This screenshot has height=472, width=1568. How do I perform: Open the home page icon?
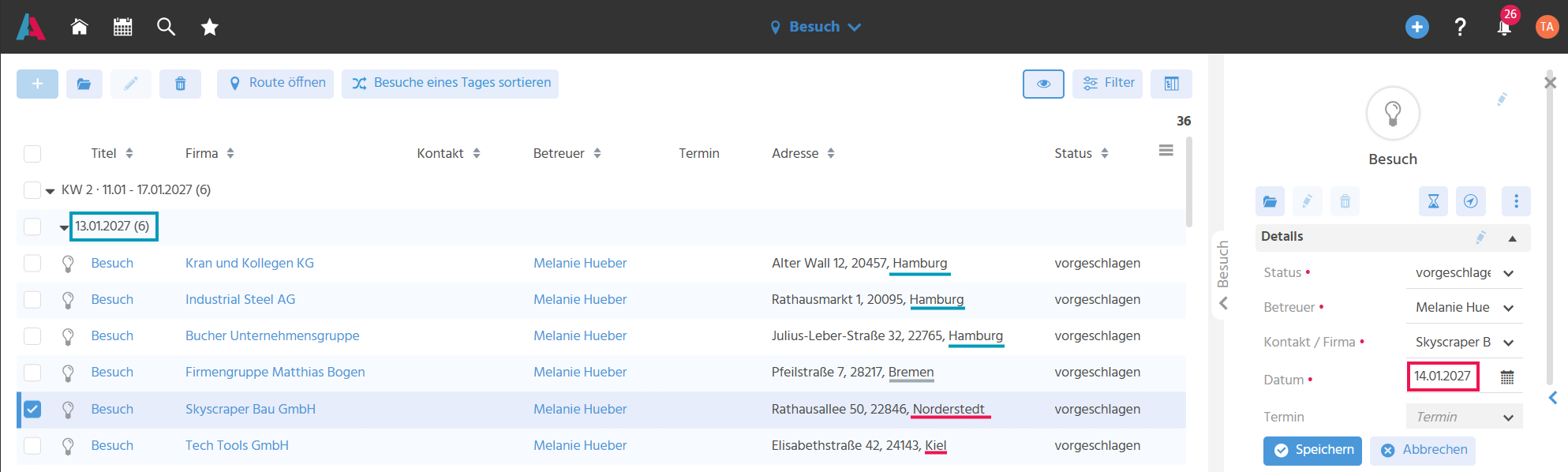coord(79,27)
